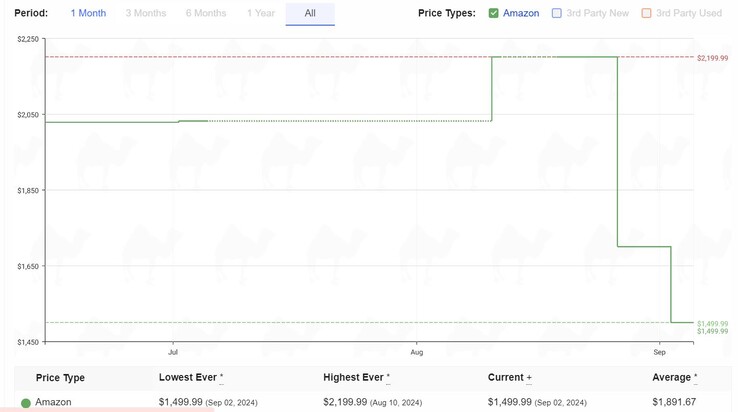
Task: Click the asterisk beside Highest Ever
Action: click(388, 378)
